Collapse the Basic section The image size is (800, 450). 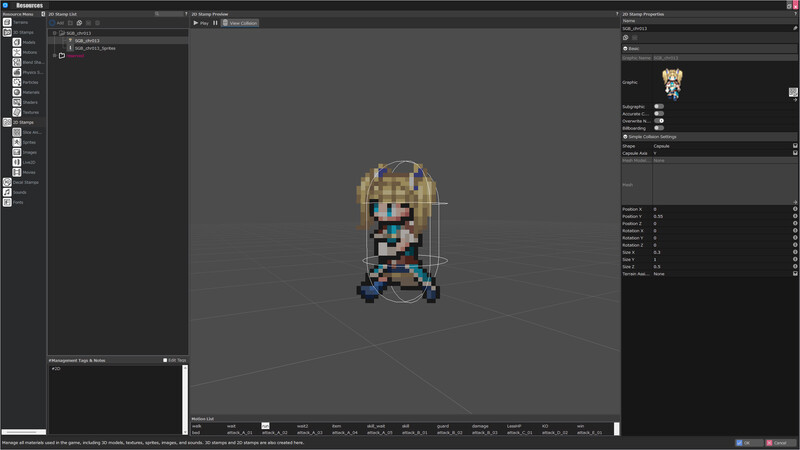(626, 48)
